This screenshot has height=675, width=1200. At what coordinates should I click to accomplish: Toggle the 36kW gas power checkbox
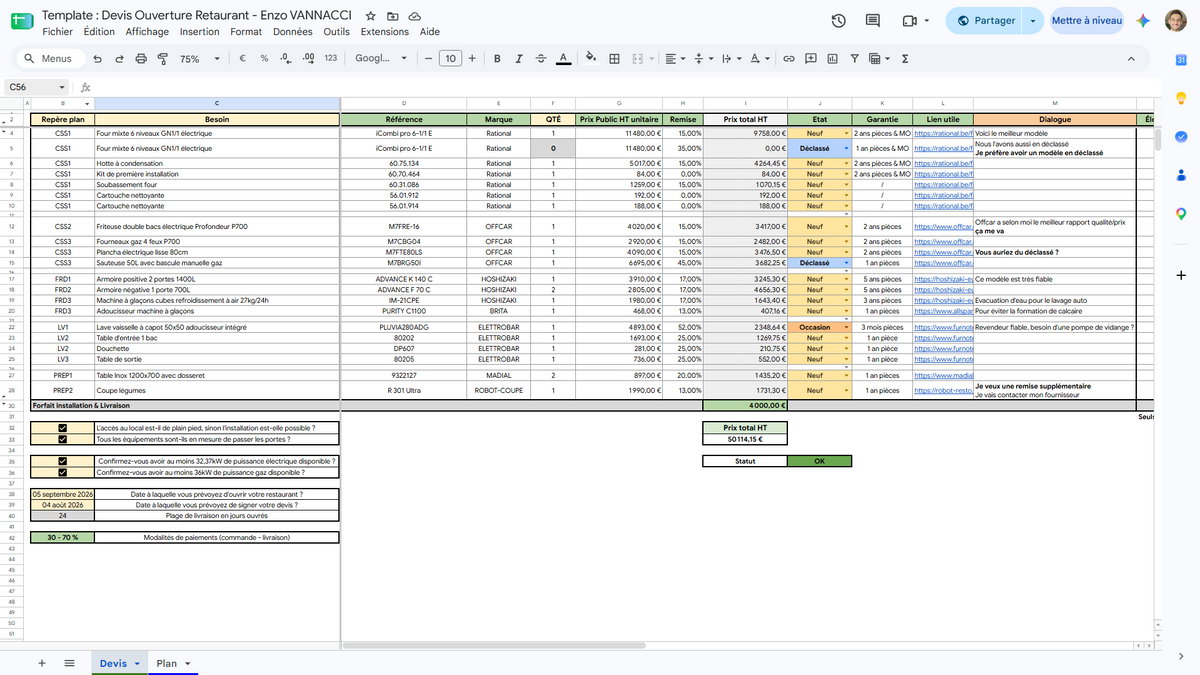pos(63,472)
